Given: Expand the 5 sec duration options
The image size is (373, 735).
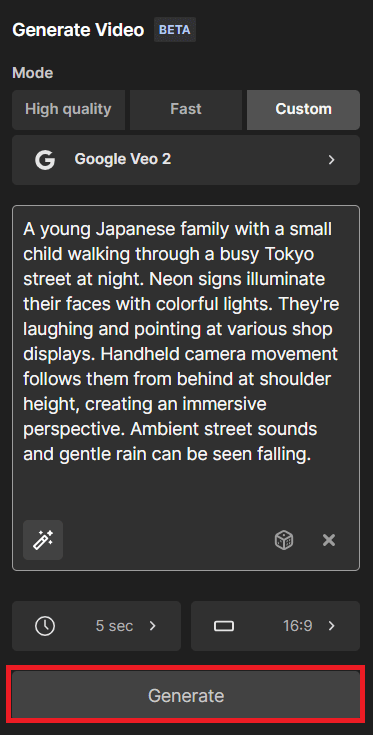Looking at the screenshot, I should point(97,626).
